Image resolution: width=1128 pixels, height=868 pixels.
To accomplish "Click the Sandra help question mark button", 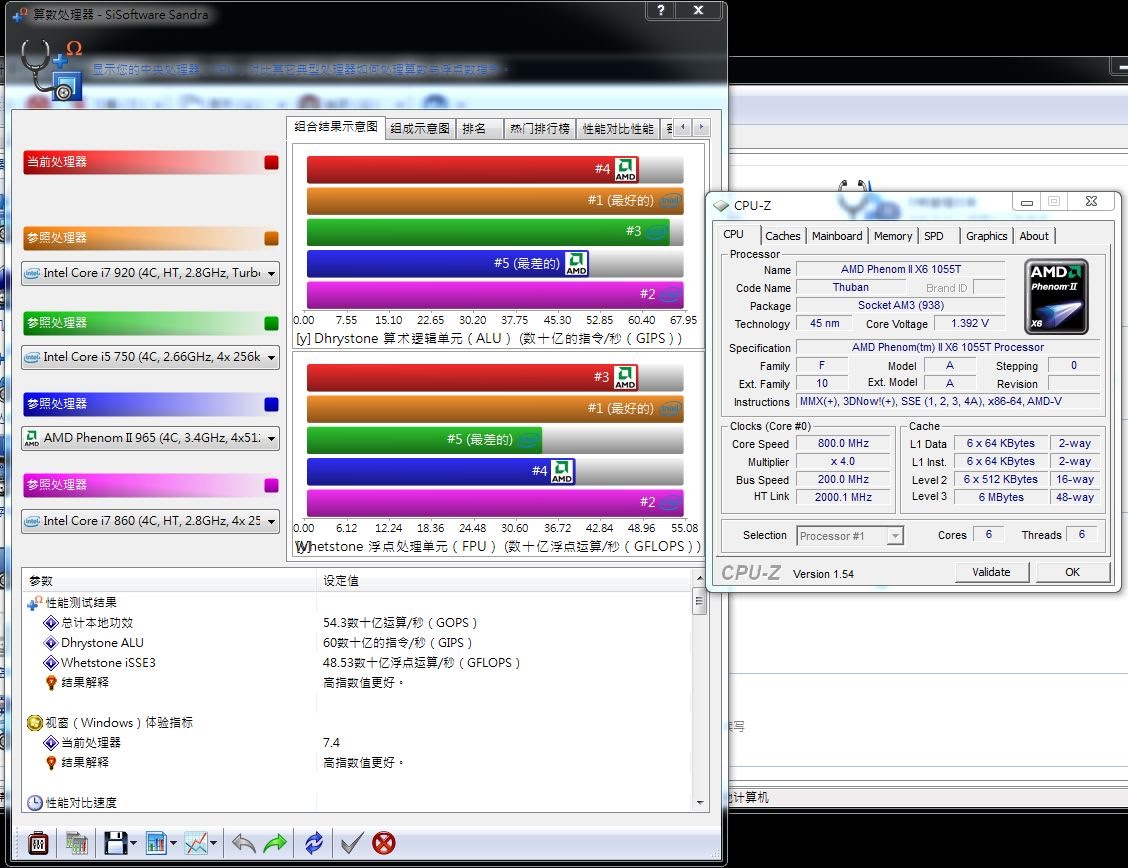I will (x=661, y=10).
